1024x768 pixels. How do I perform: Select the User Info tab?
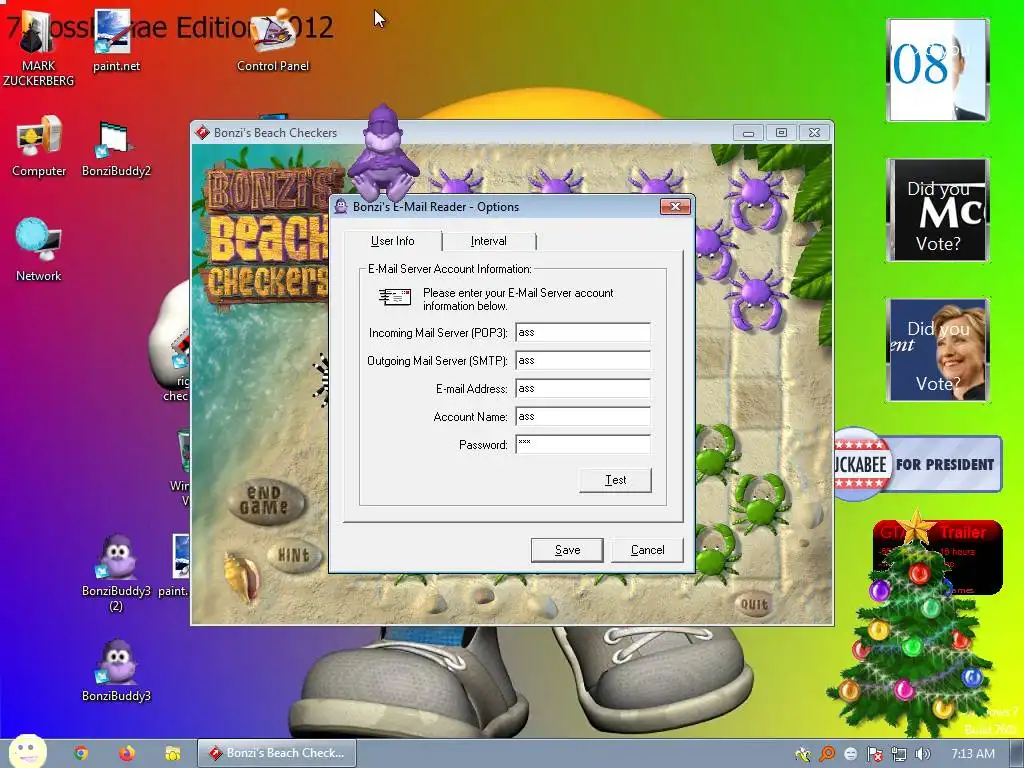(x=392, y=241)
